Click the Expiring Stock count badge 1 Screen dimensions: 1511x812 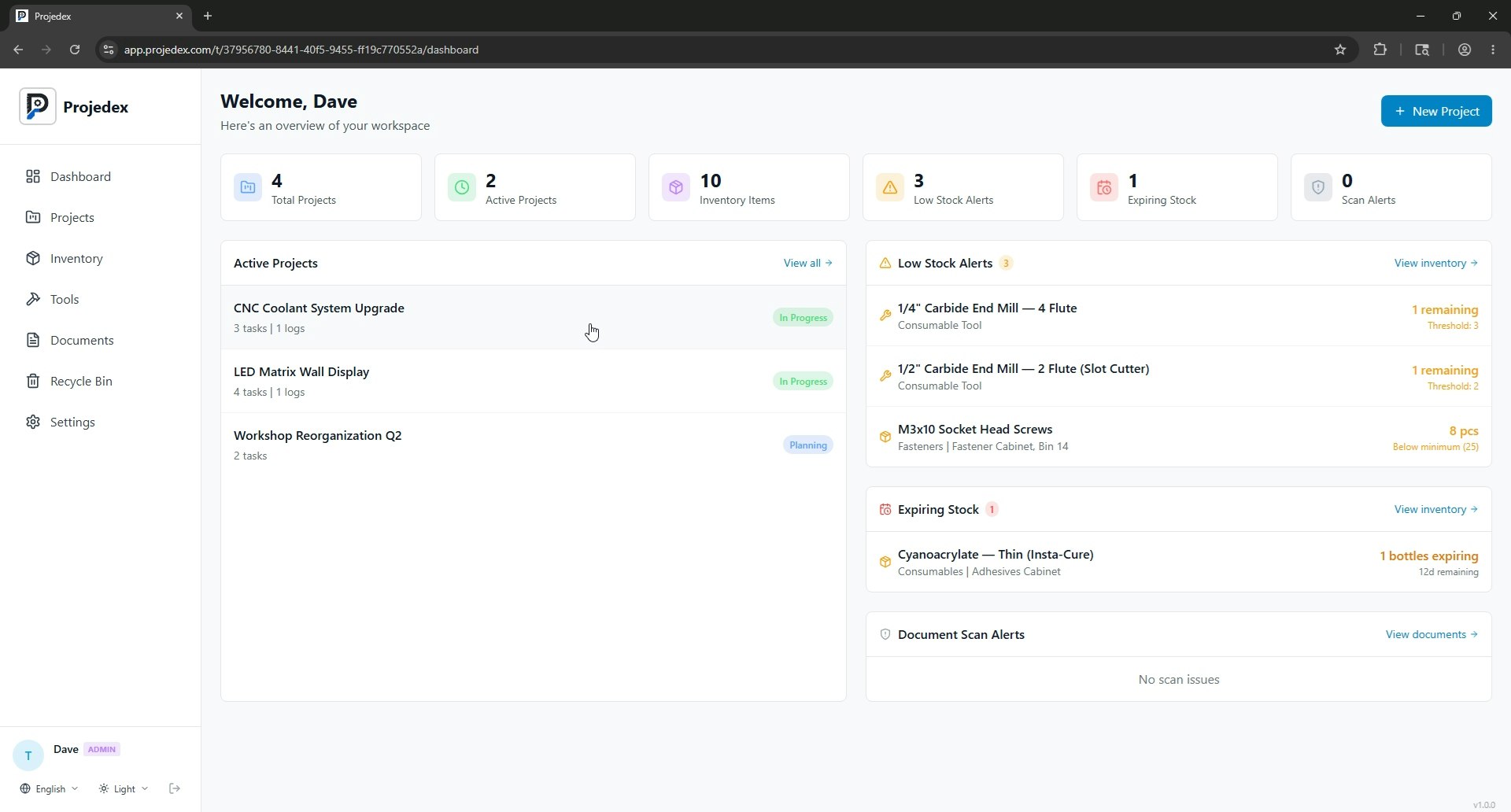(992, 509)
